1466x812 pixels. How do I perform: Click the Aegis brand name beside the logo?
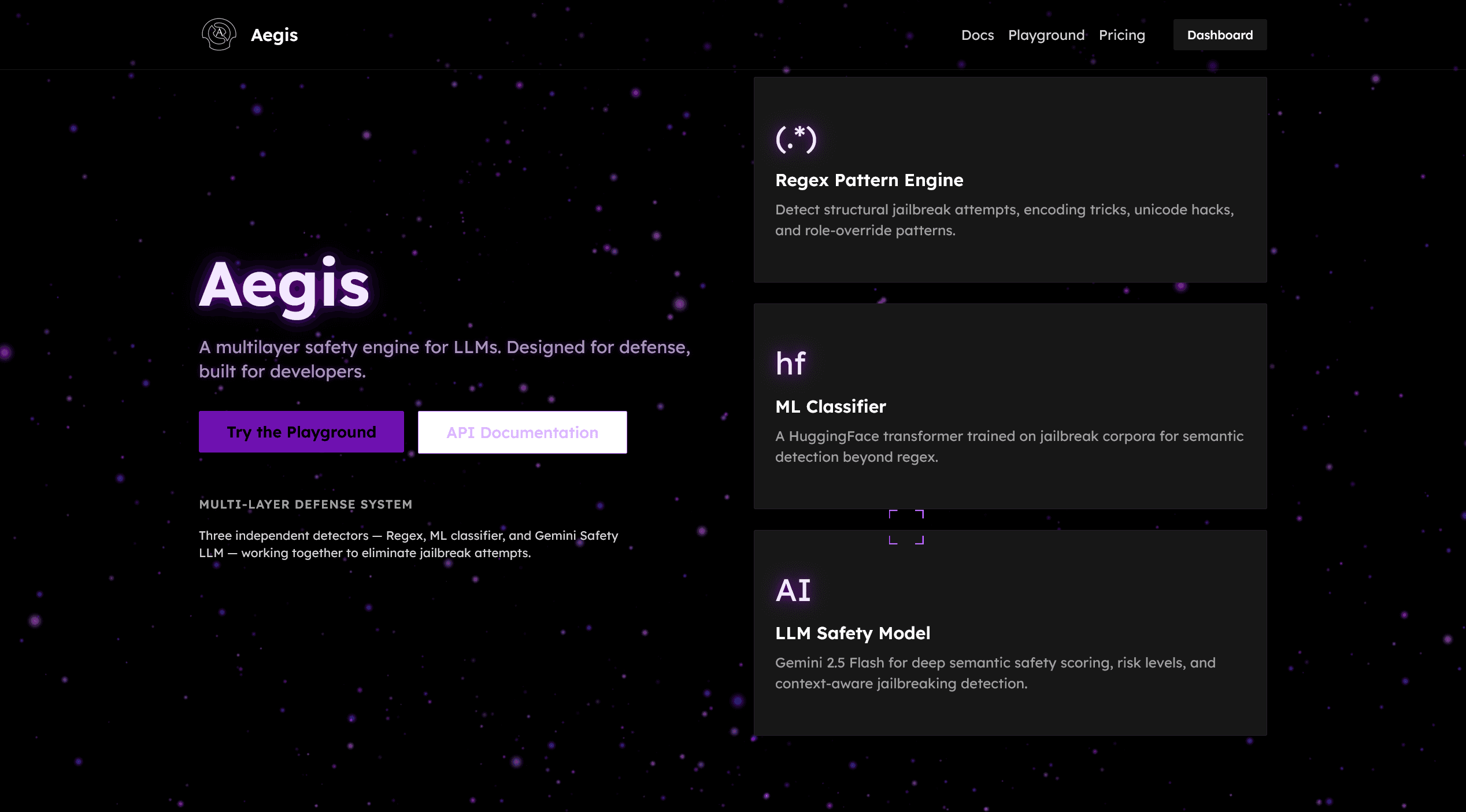[274, 35]
